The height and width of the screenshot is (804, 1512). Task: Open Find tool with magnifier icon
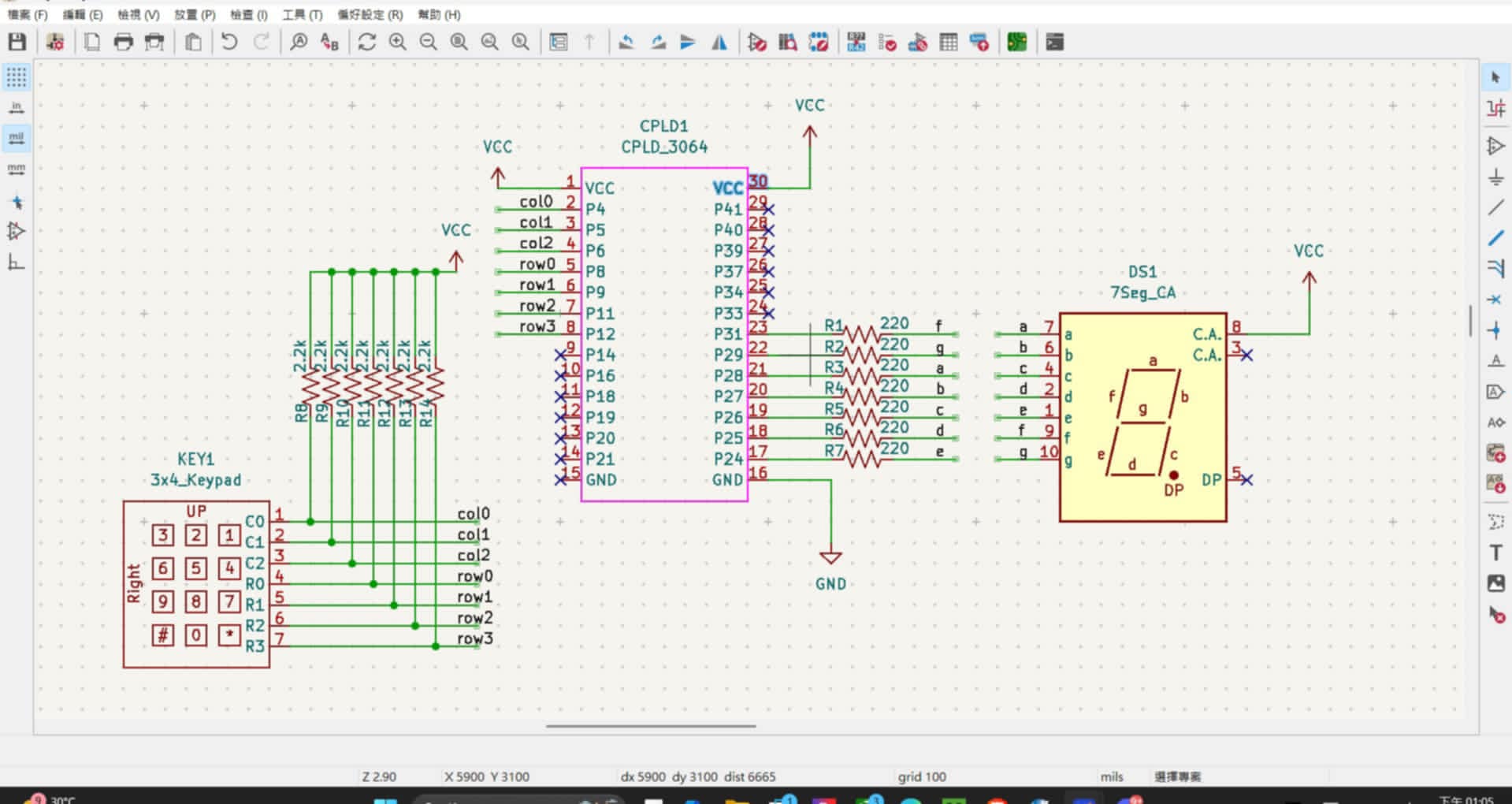(x=299, y=43)
